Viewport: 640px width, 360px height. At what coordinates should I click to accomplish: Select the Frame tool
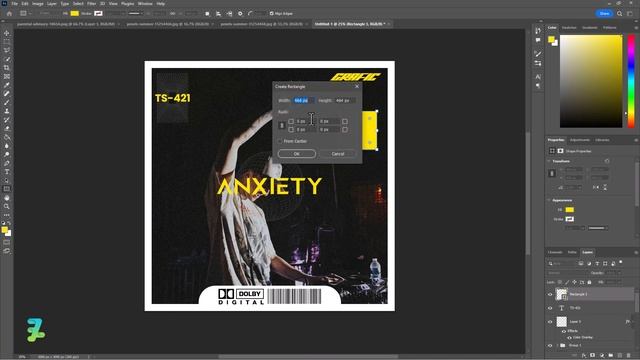tap(7, 76)
